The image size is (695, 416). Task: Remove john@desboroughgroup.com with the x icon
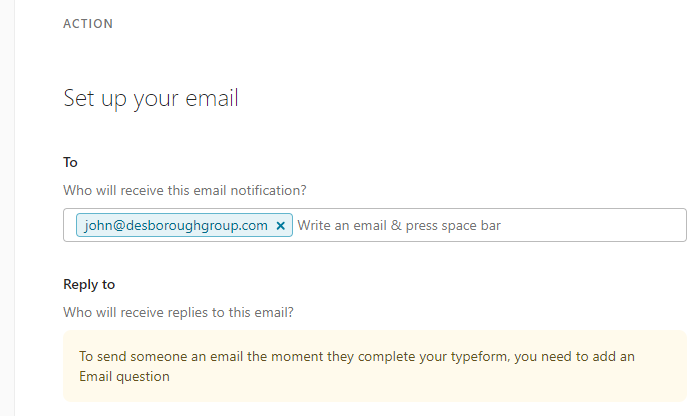(x=280, y=225)
